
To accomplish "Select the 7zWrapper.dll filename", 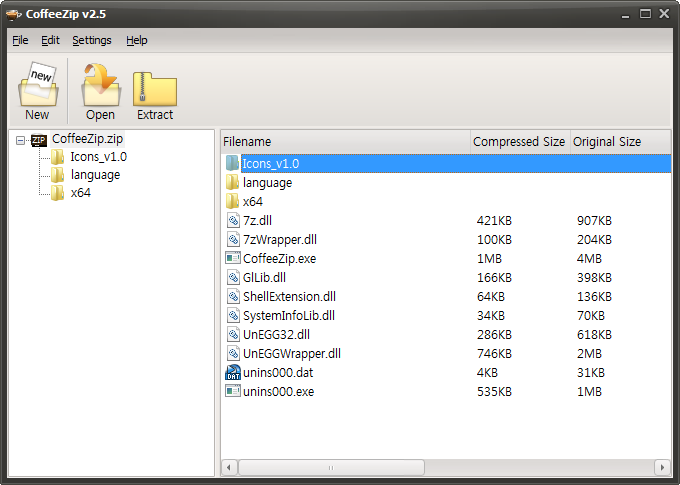I will [280, 239].
